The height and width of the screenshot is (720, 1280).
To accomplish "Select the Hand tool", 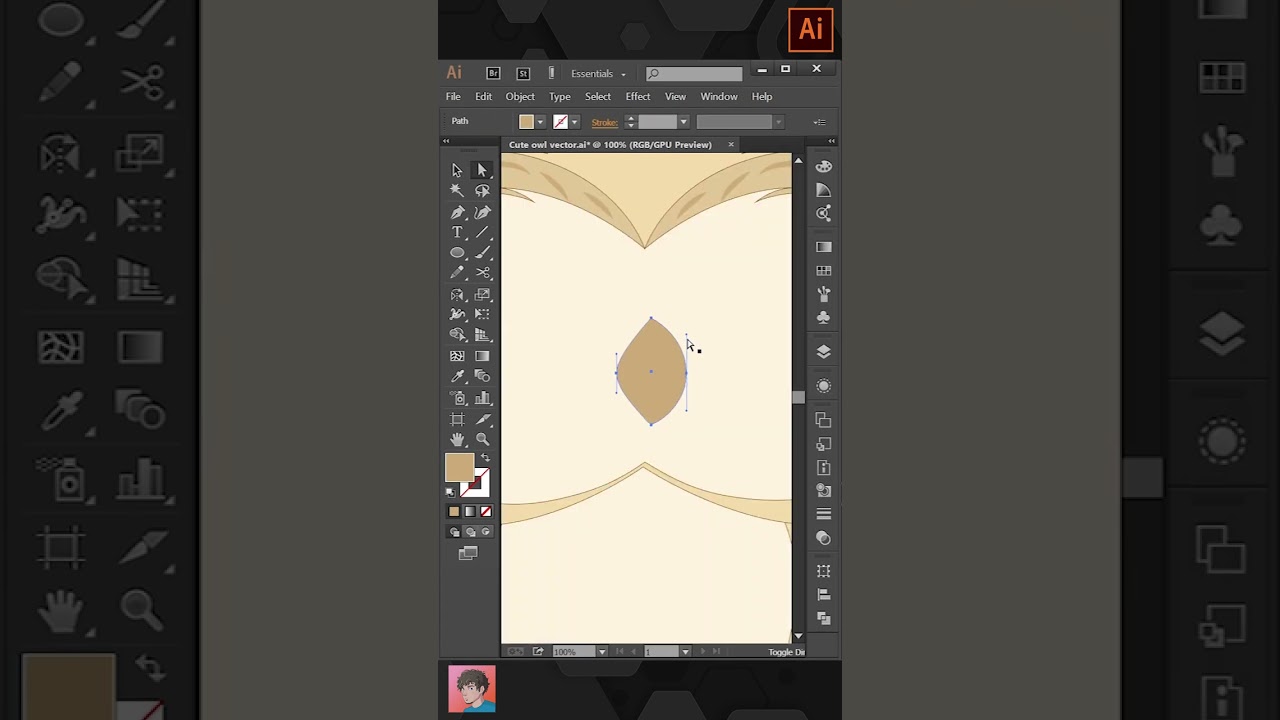I will pyautogui.click(x=457, y=439).
